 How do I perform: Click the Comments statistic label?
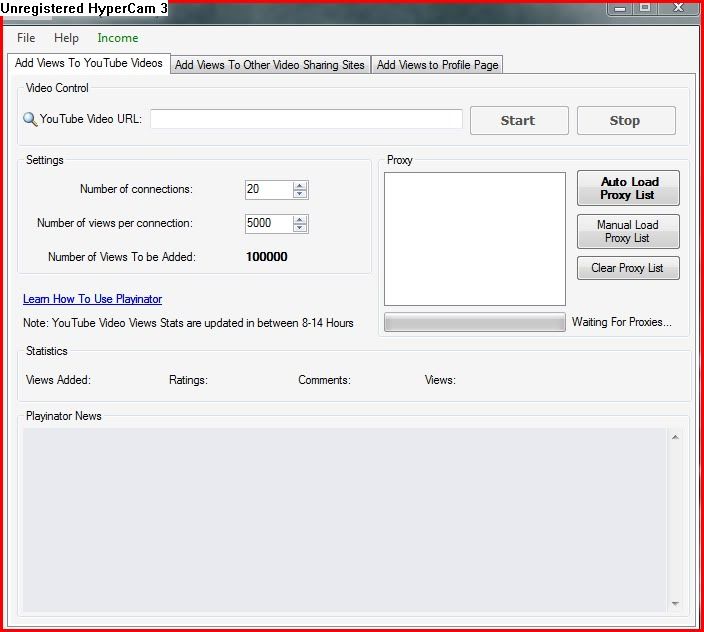[x=324, y=380]
